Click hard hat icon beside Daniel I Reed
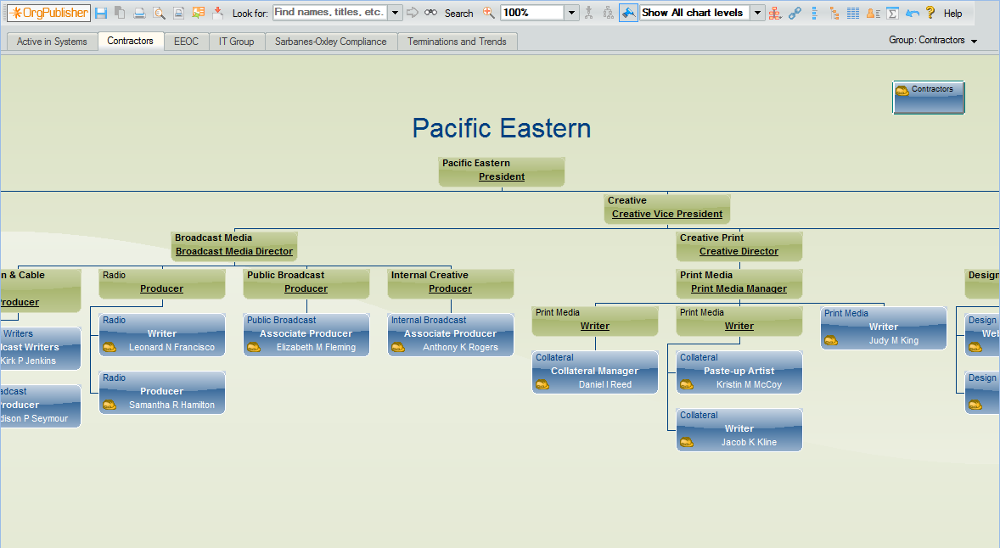This screenshot has height=548, width=1000. (542, 385)
